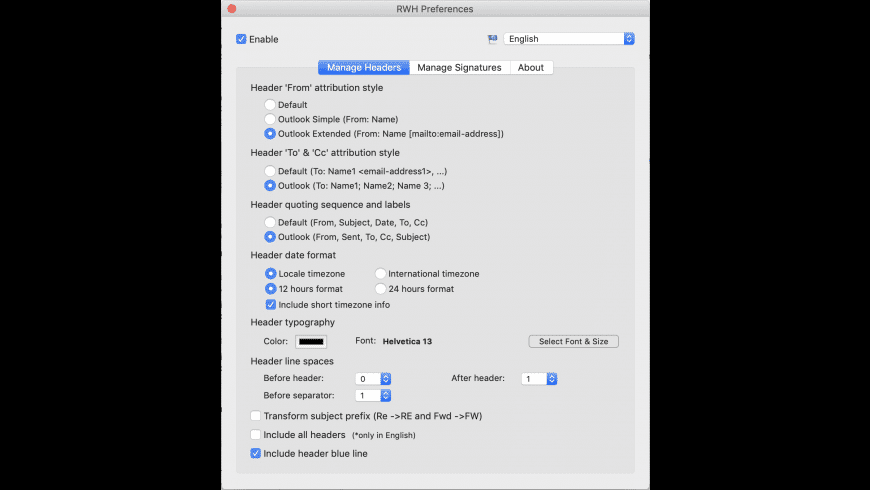The width and height of the screenshot is (870, 490).
Task: Switch to the Manage Headers tab
Action: 363,67
